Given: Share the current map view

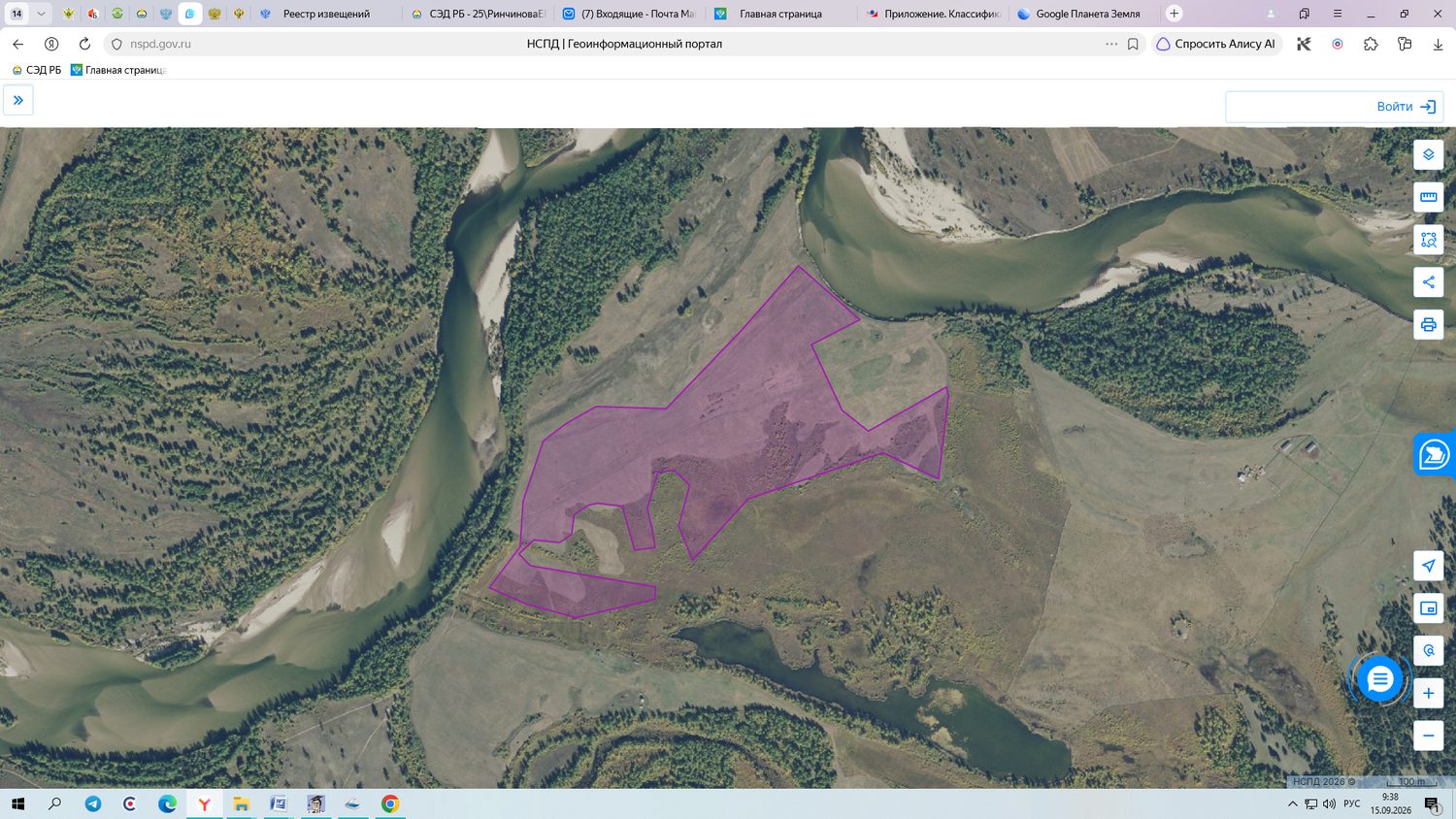Looking at the screenshot, I should (x=1428, y=282).
